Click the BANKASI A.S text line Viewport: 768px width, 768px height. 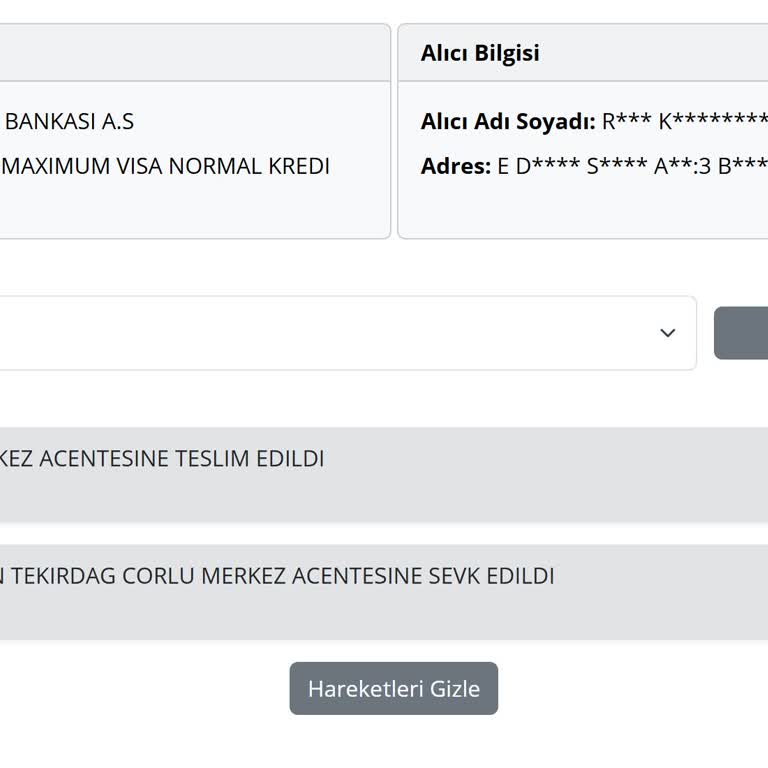[x=70, y=122]
